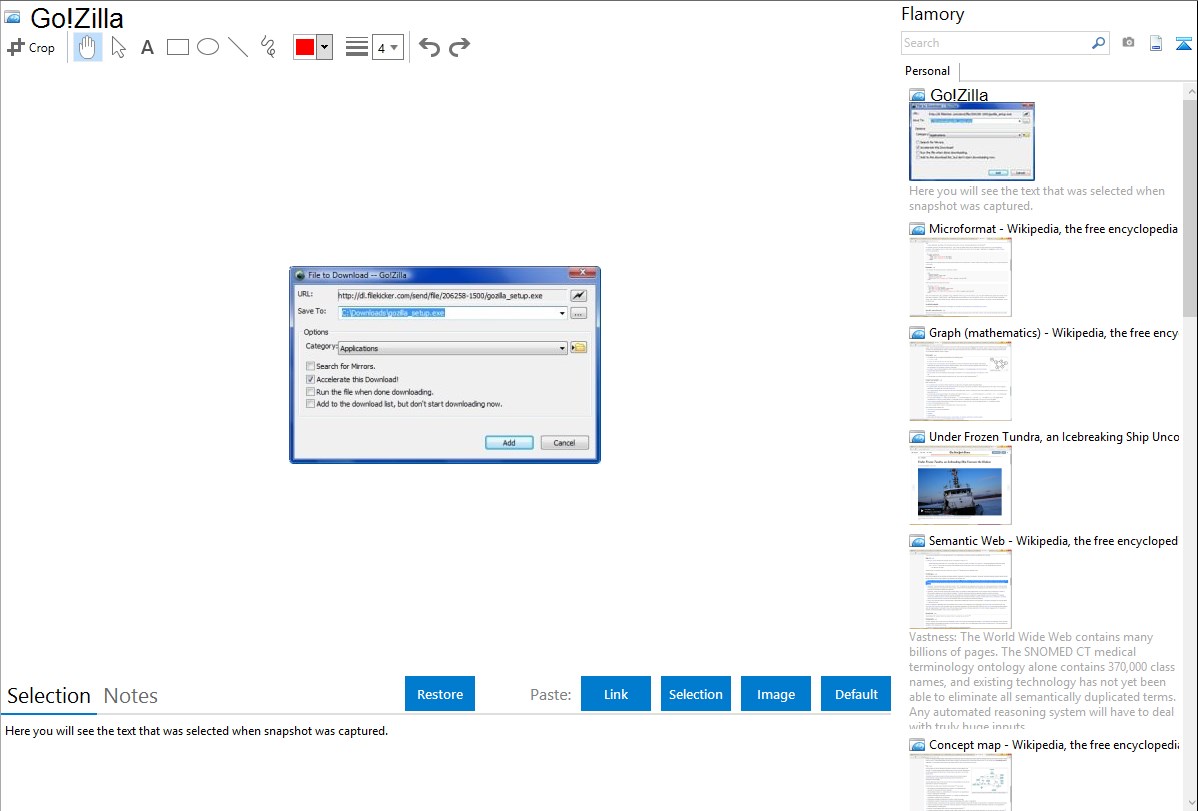This screenshot has height=811, width=1198.
Task: Open the Microformat Wikipedia snapshot
Action: pos(1053,229)
